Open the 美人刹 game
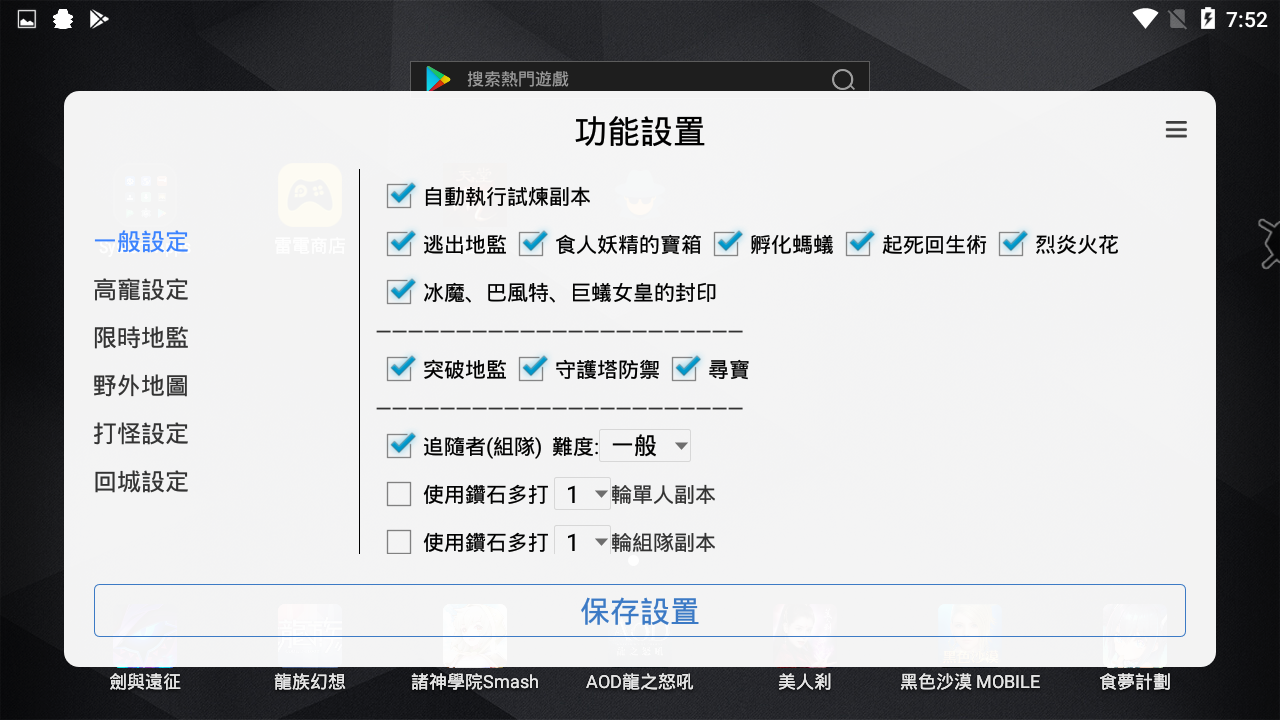Image resolution: width=1280 pixels, height=720 pixels. 804,681
